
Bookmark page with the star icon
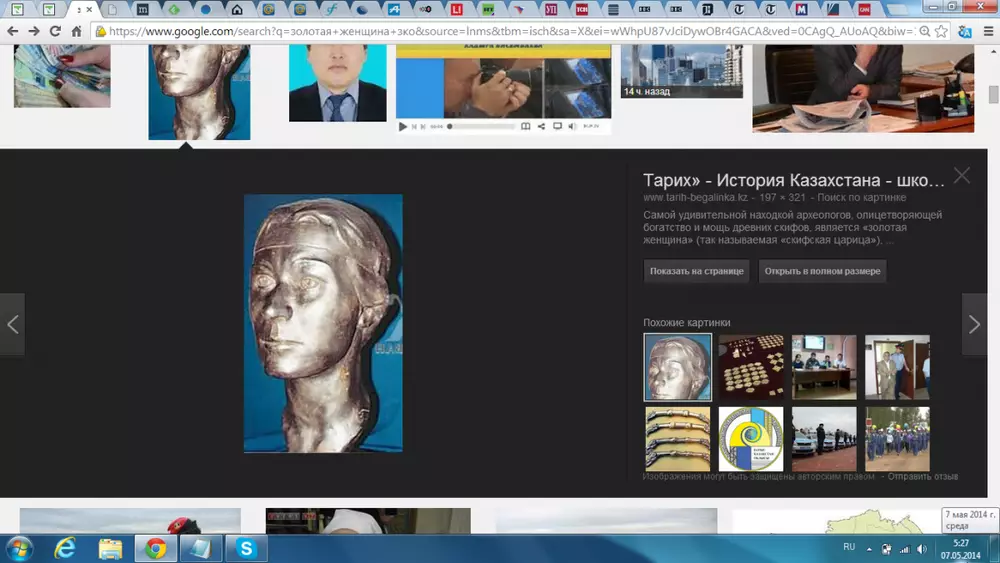(x=943, y=31)
